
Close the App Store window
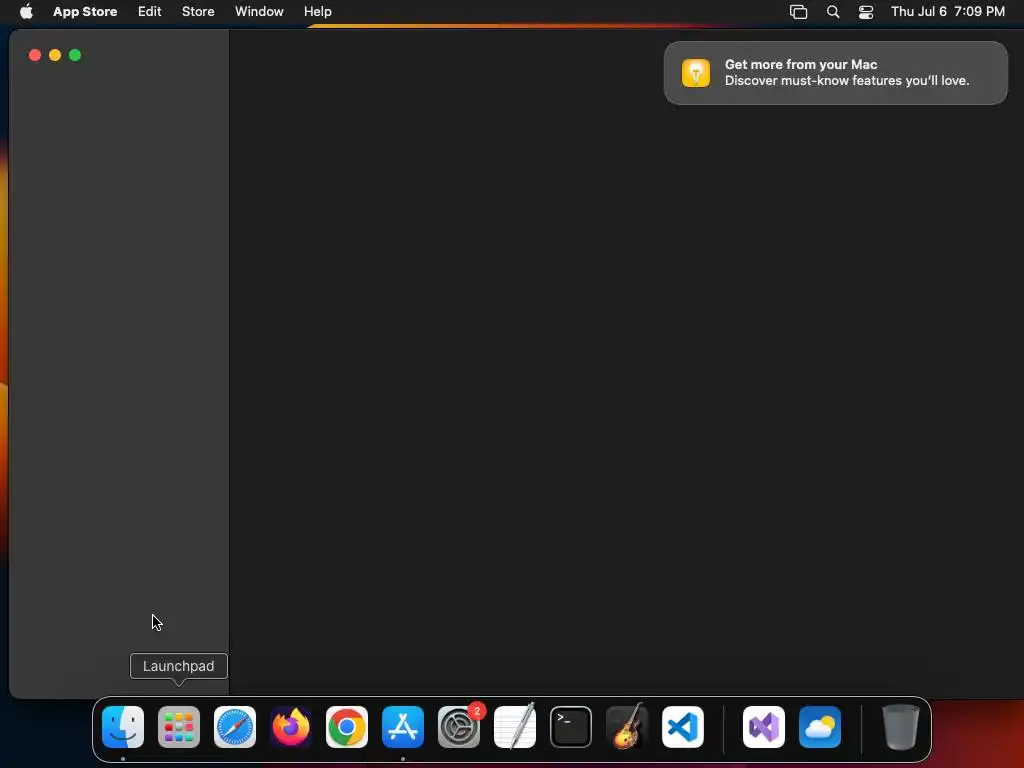click(x=35, y=56)
